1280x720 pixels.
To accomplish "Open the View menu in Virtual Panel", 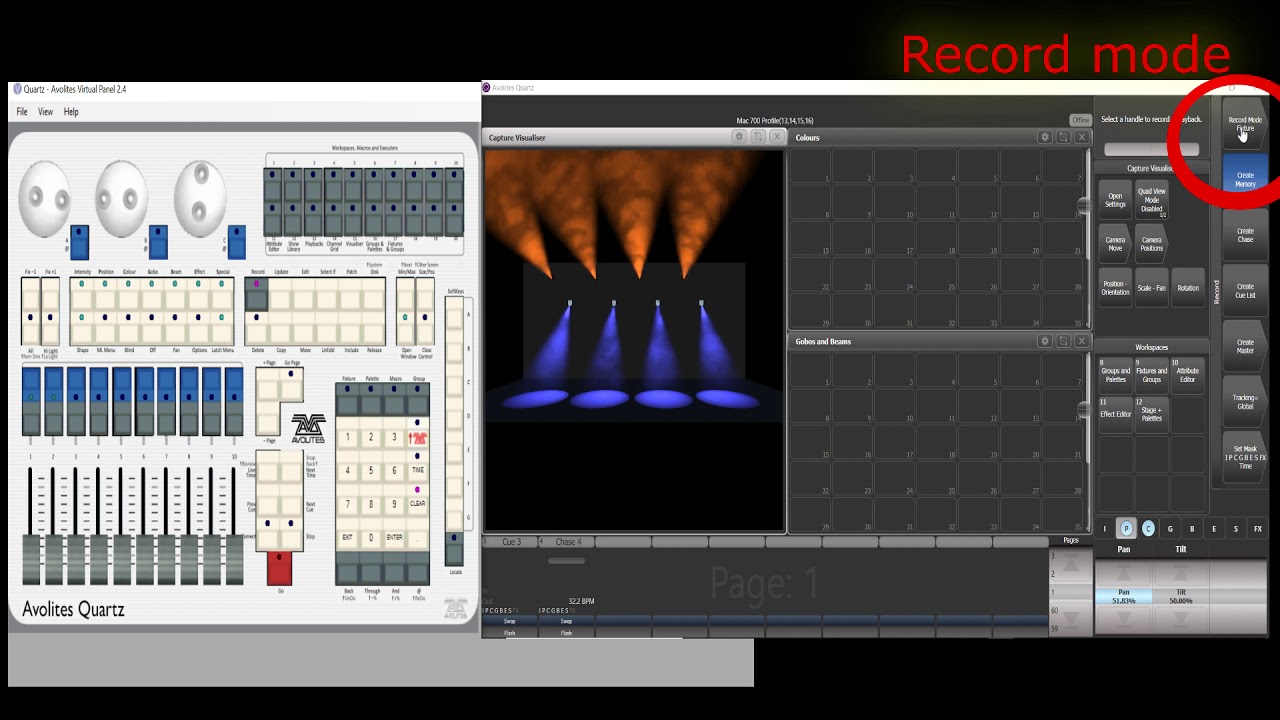I will tap(46, 112).
